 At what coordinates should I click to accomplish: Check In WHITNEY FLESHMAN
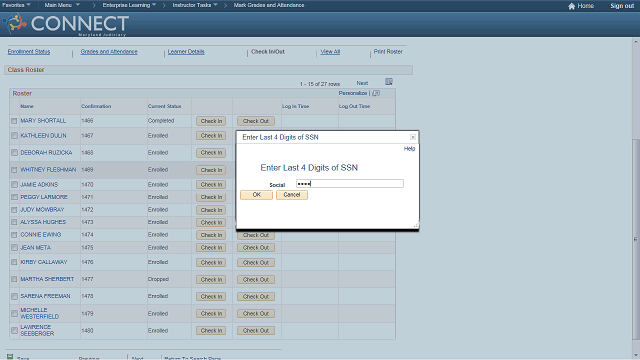point(211,170)
